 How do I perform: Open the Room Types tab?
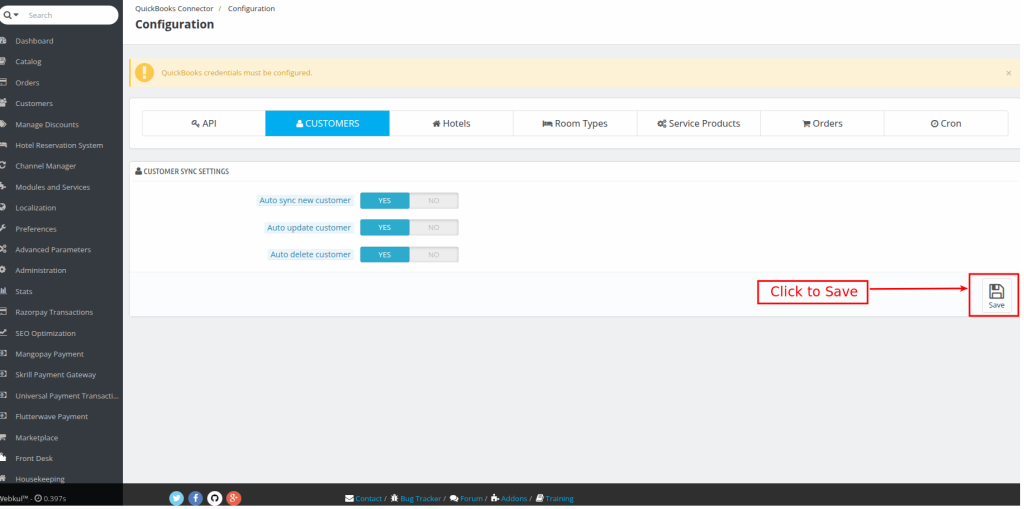(575, 123)
